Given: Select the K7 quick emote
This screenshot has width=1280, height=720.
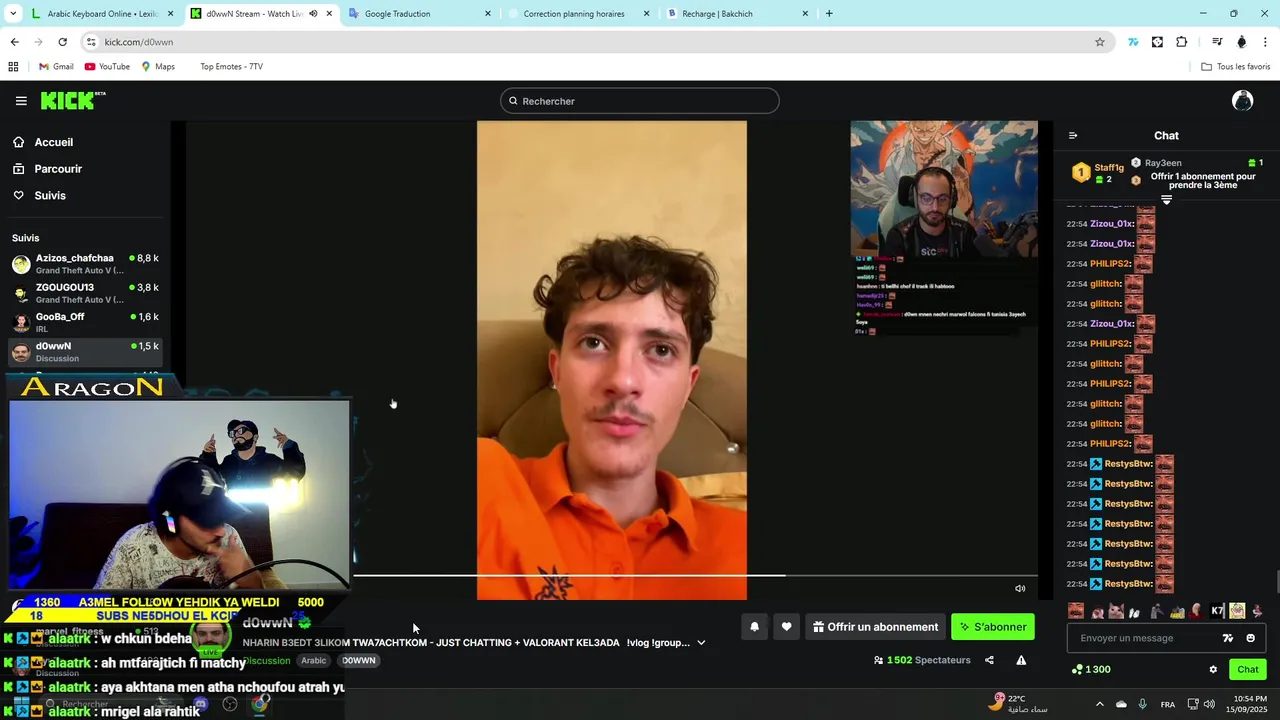Looking at the screenshot, I should (x=1217, y=611).
